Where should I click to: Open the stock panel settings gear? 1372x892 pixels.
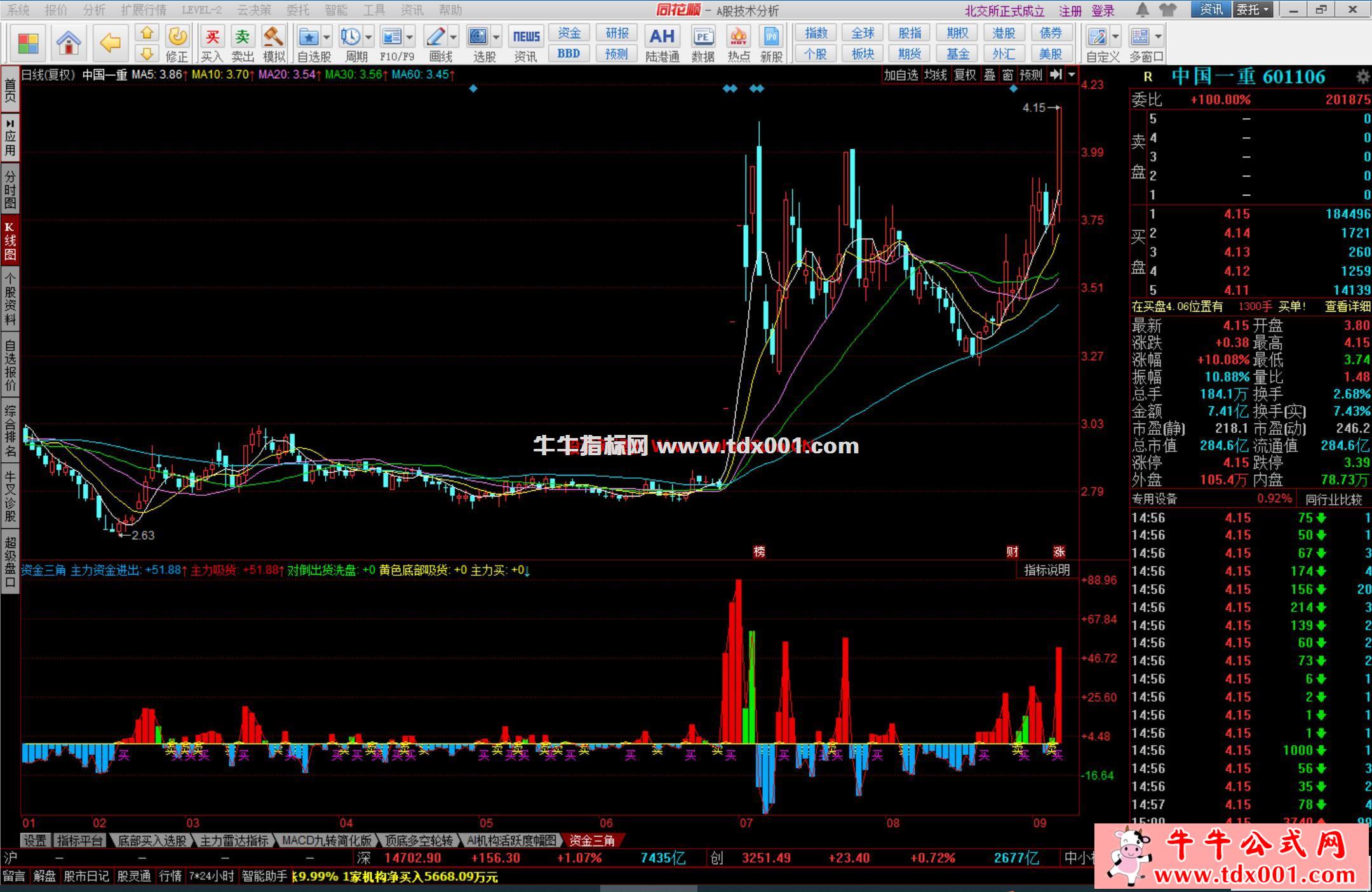[x=1362, y=77]
